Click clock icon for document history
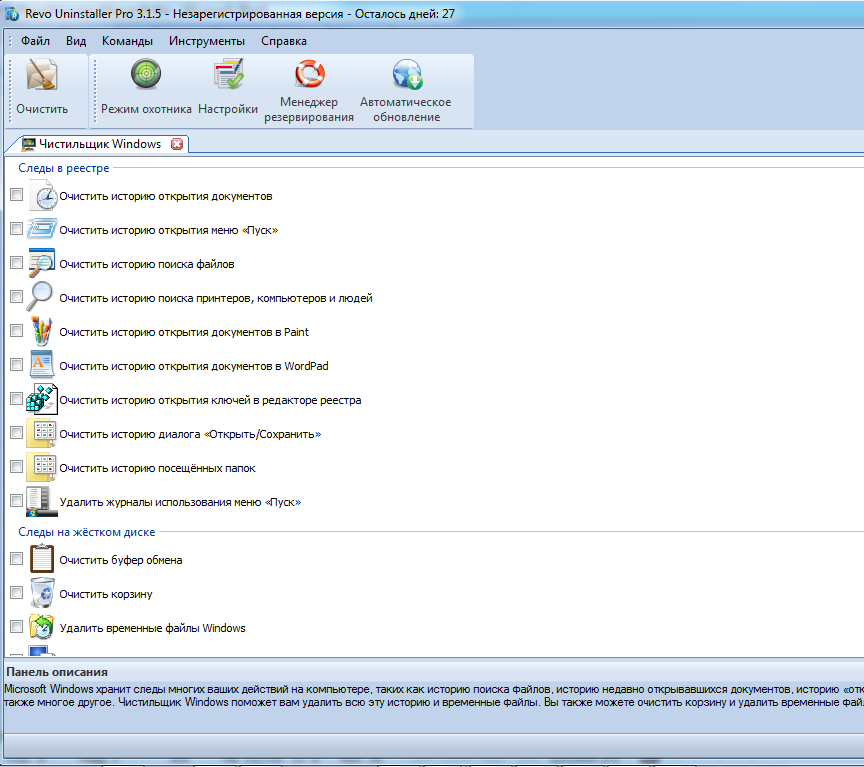Viewport: 864px width, 767px height. coord(44,196)
